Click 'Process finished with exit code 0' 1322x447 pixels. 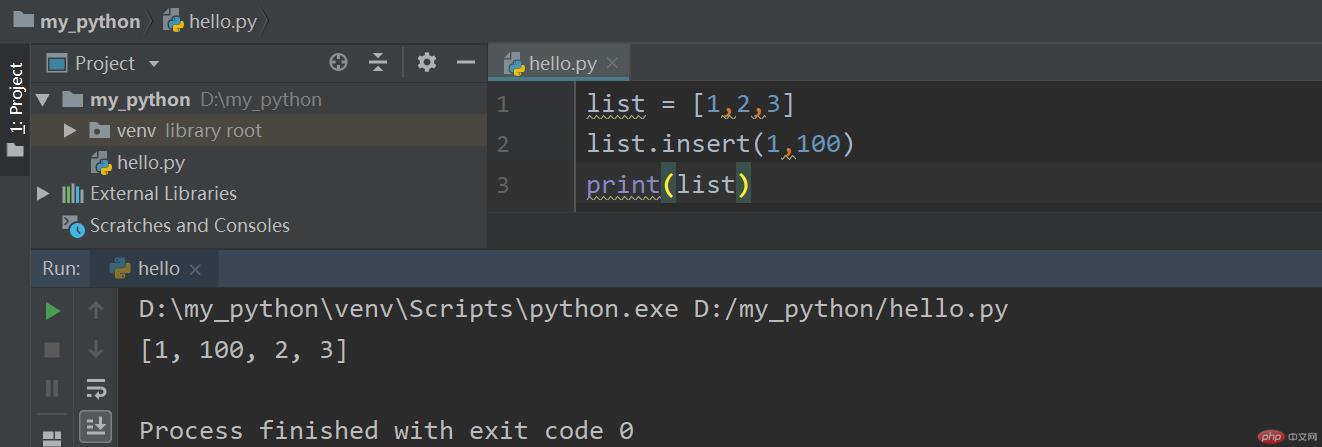(386, 431)
